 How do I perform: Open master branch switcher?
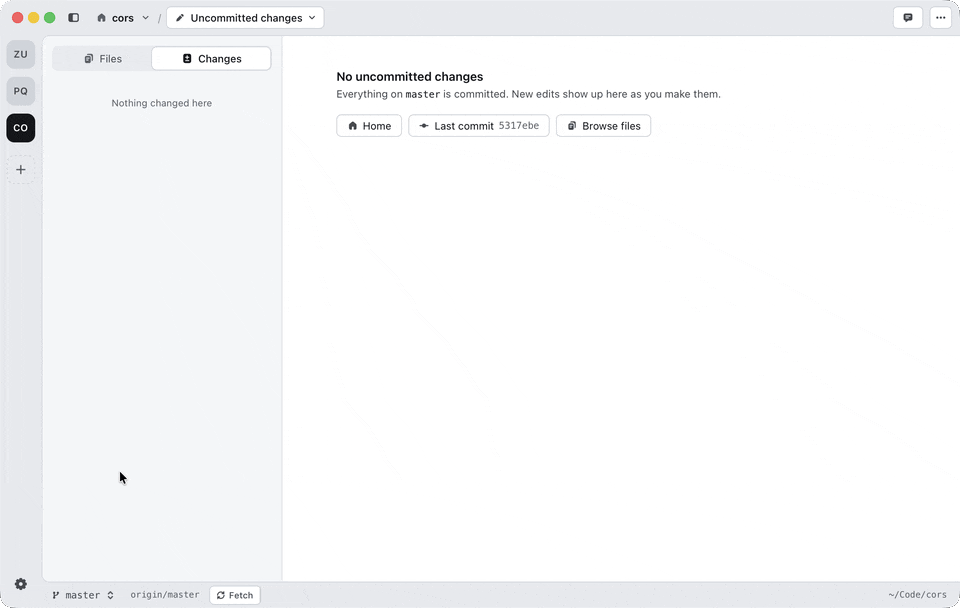click(83, 595)
